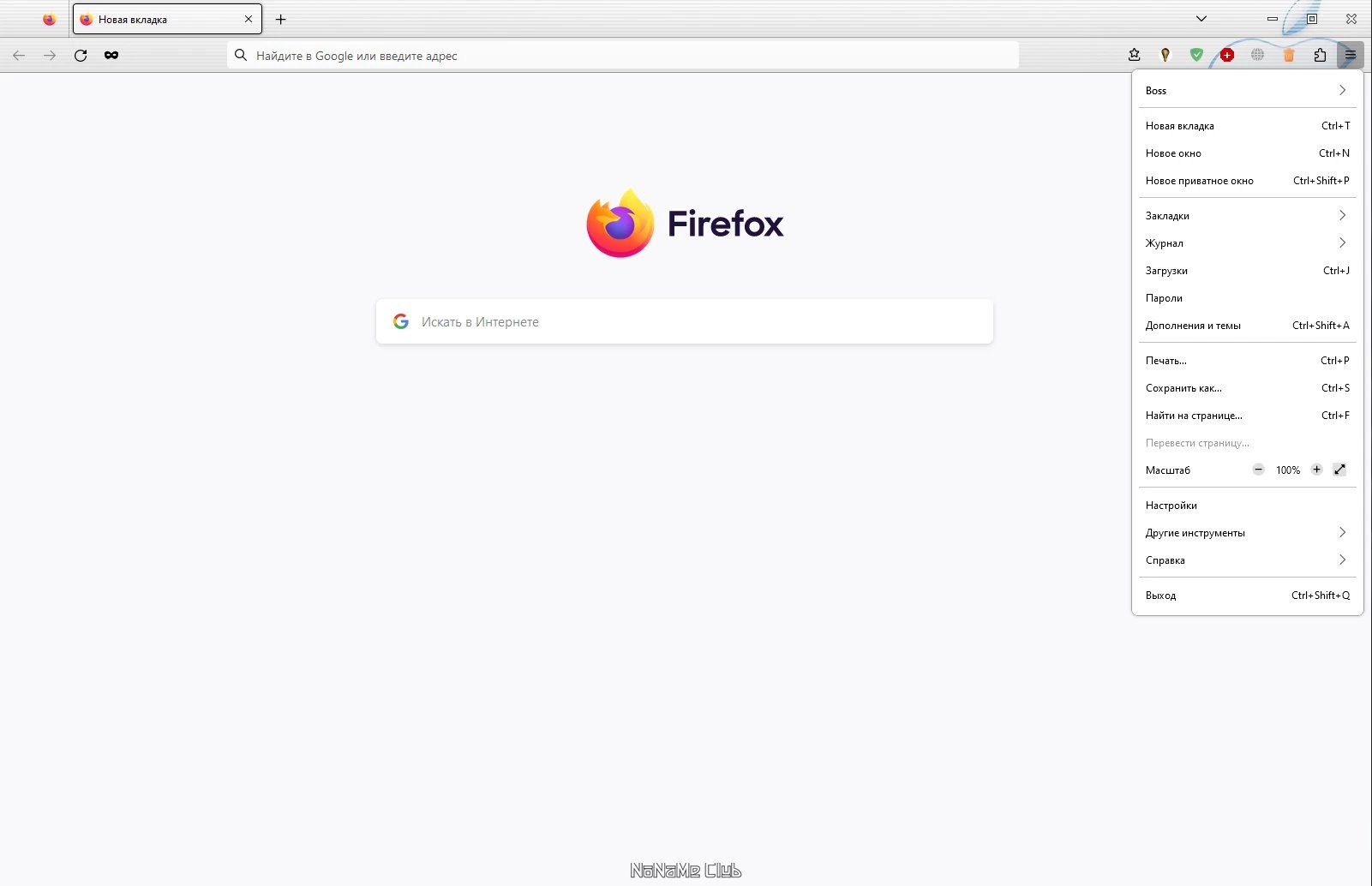Click the magnifier icon in the address bar
The image size is (1372, 886).
[x=241, y=55]
